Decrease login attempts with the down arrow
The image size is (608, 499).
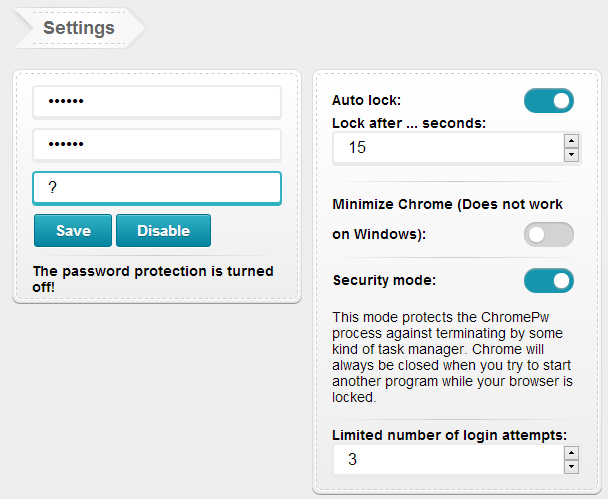pyautogui.click(x=571, y=467)
